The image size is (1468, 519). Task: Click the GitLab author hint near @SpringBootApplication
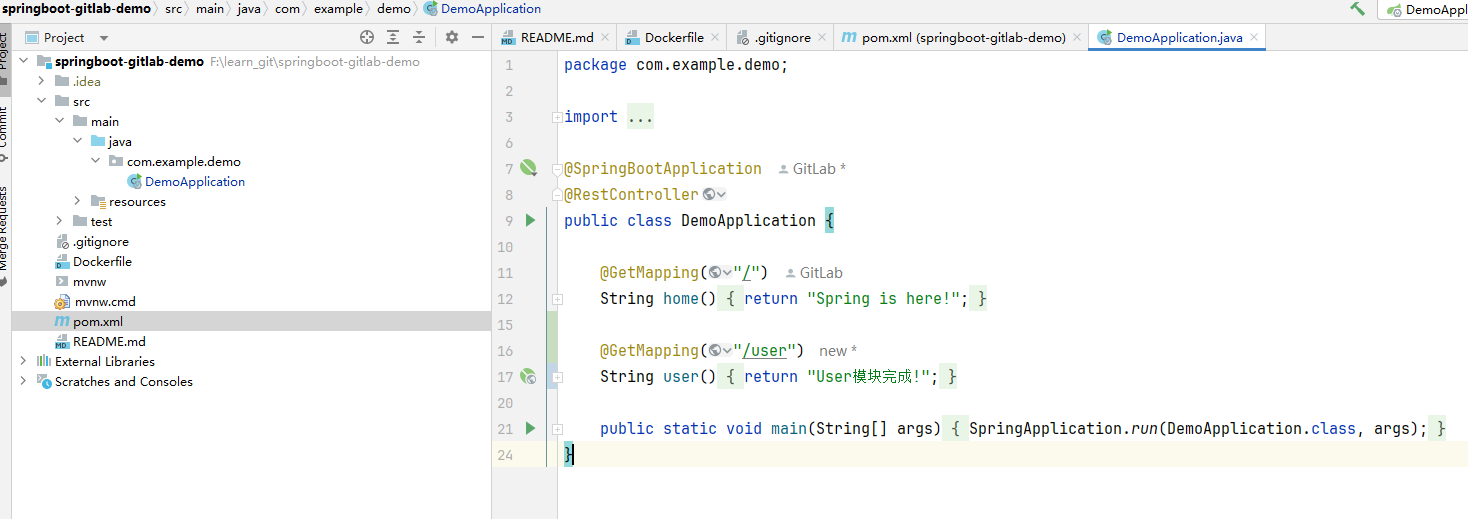pos(812,169)
